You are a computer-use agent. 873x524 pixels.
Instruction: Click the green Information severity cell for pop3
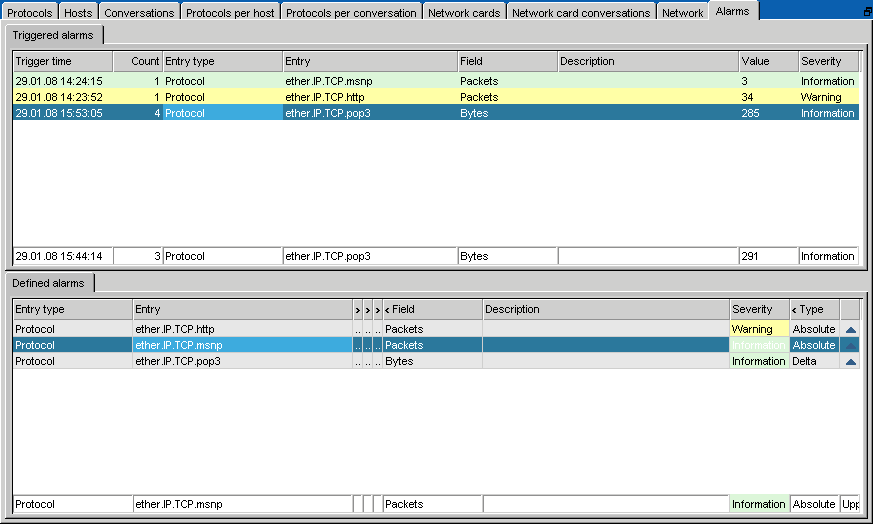click(758, 361)
